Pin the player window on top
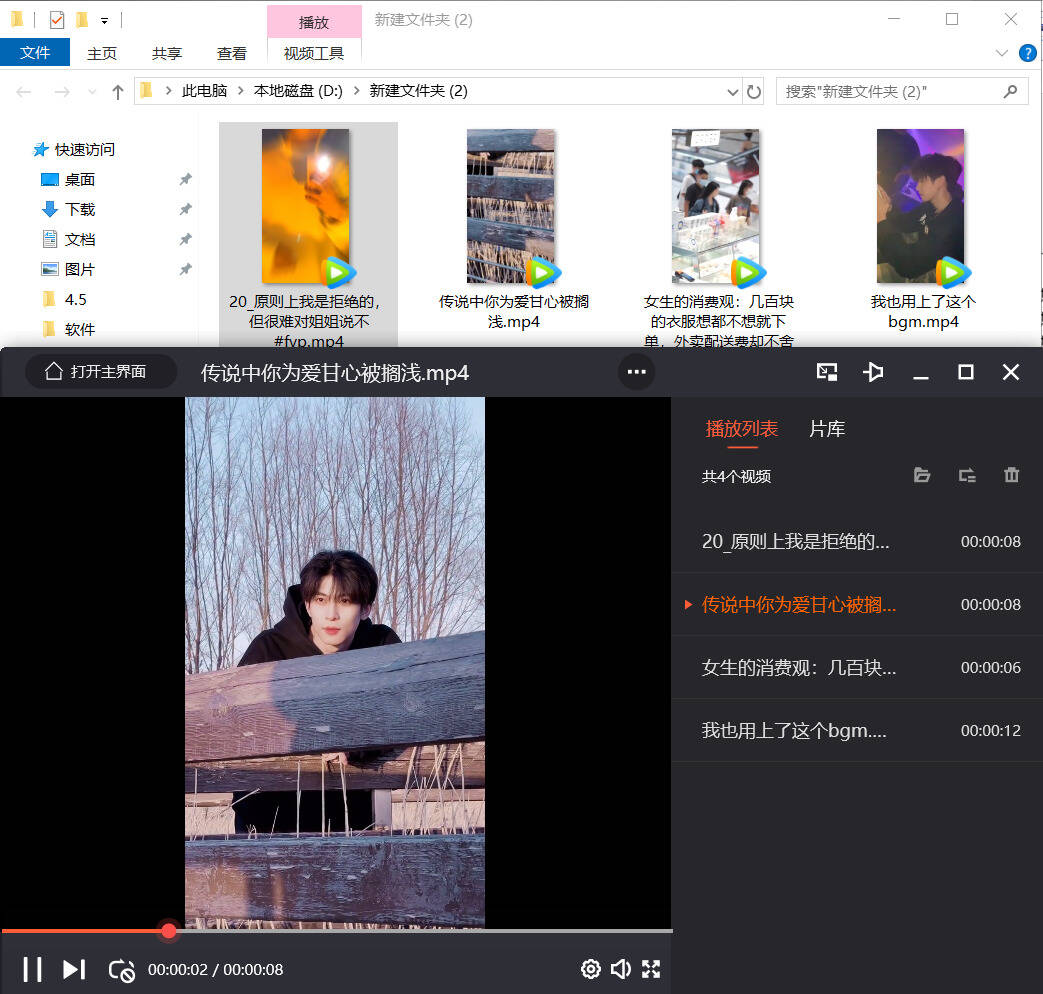1043x994 pixels. click(x=873, y=372)
